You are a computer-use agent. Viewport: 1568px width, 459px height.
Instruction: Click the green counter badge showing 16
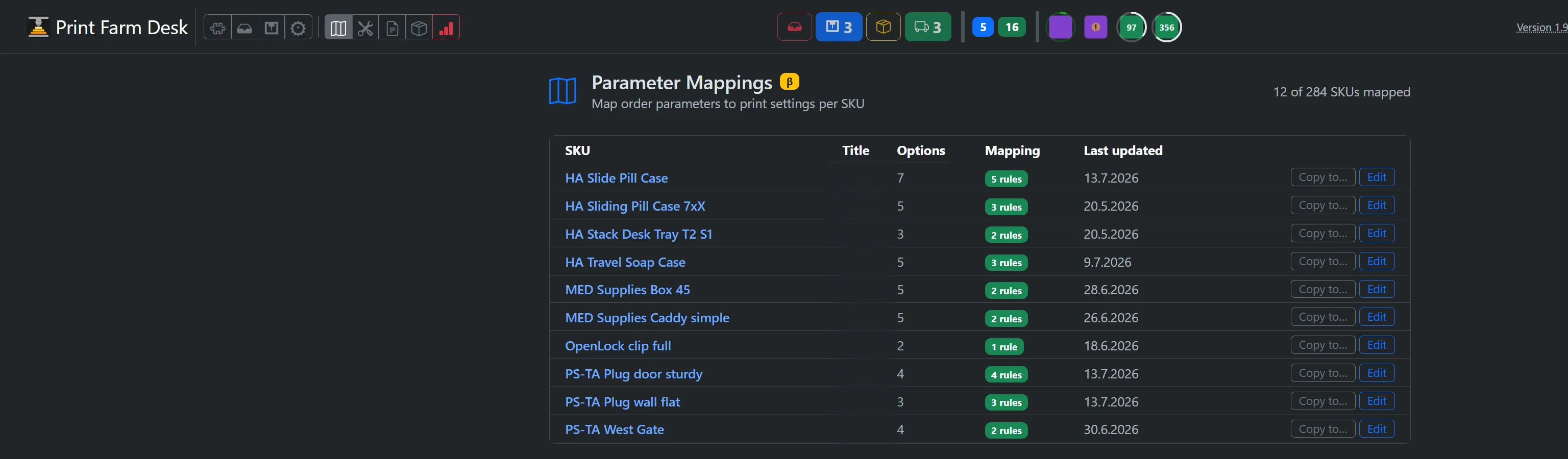1012,27
